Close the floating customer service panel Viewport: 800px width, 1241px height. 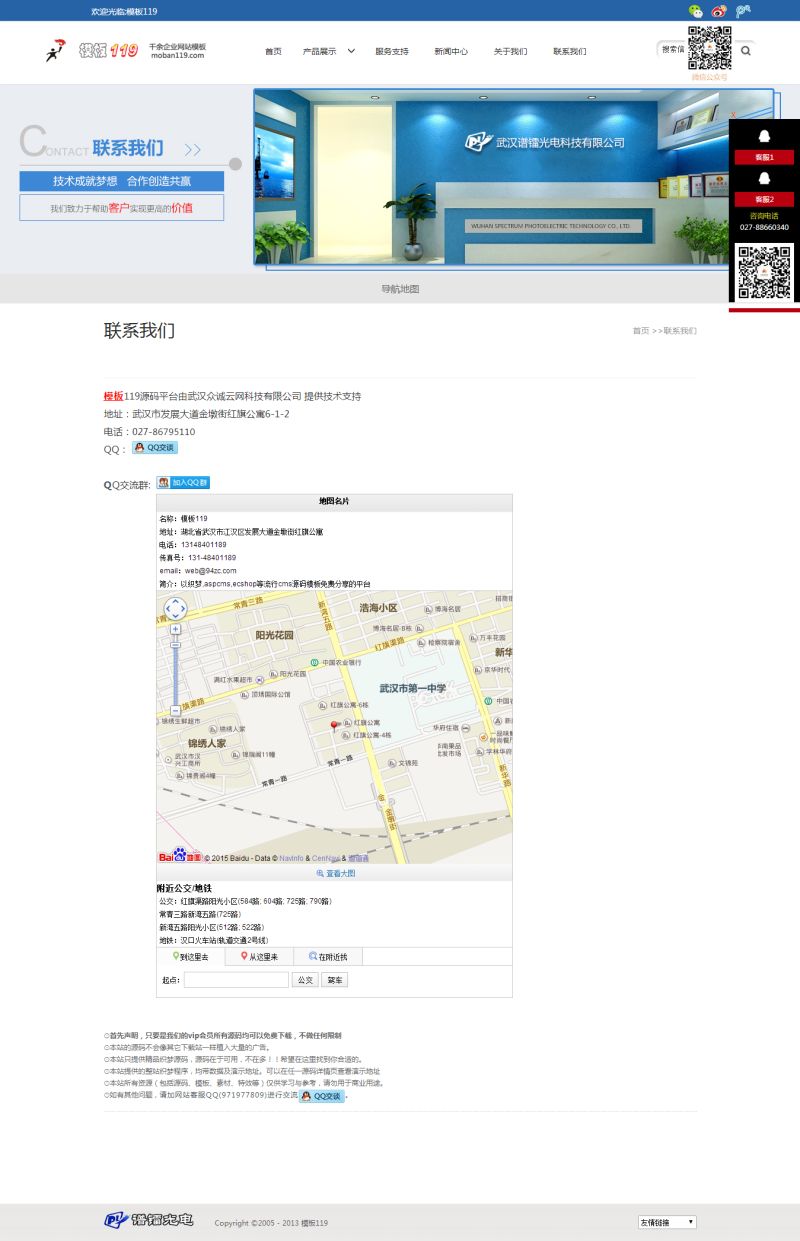pyautogui.click(x=733, y=115)
